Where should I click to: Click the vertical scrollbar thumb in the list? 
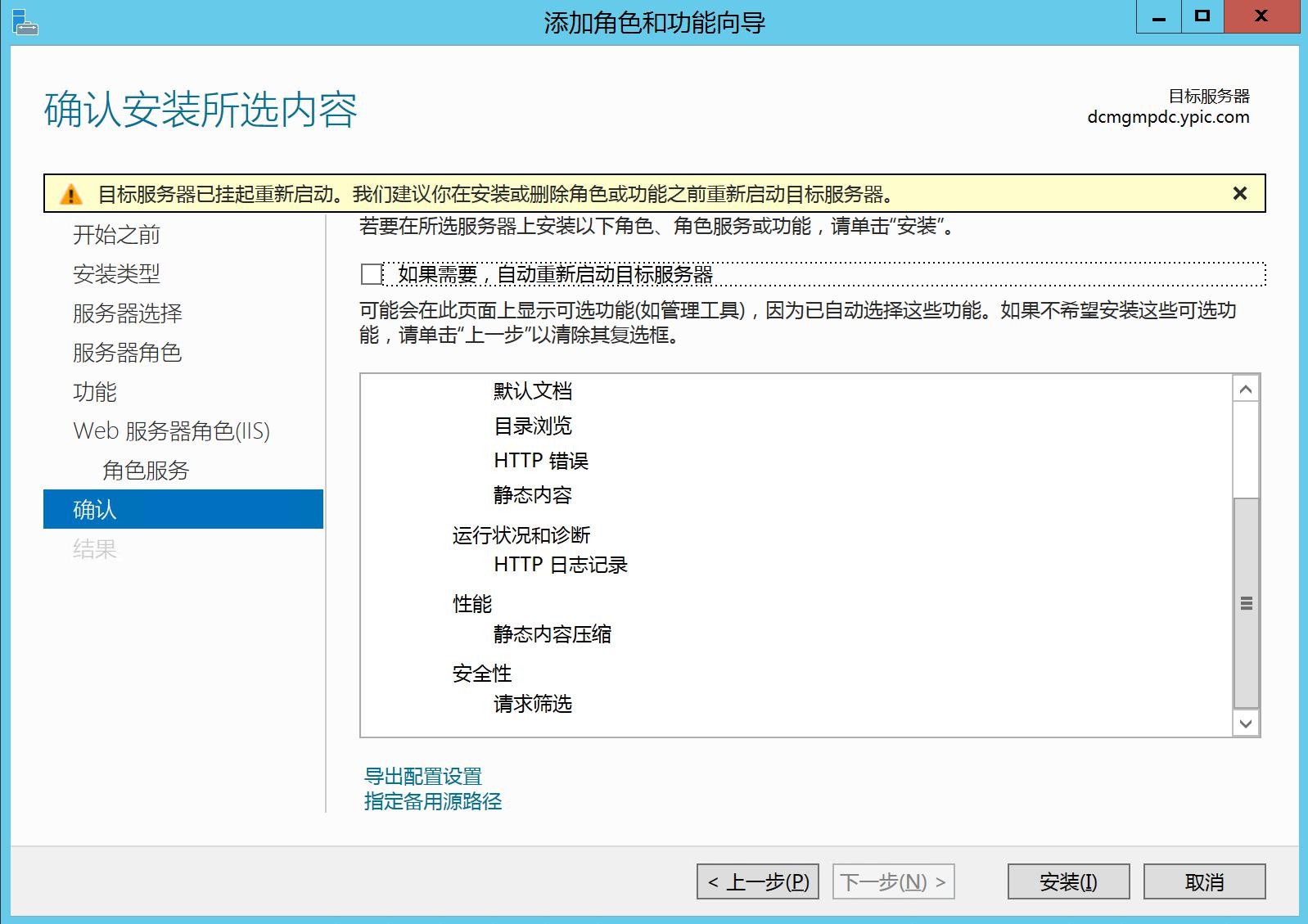[x=1245, y=602]
